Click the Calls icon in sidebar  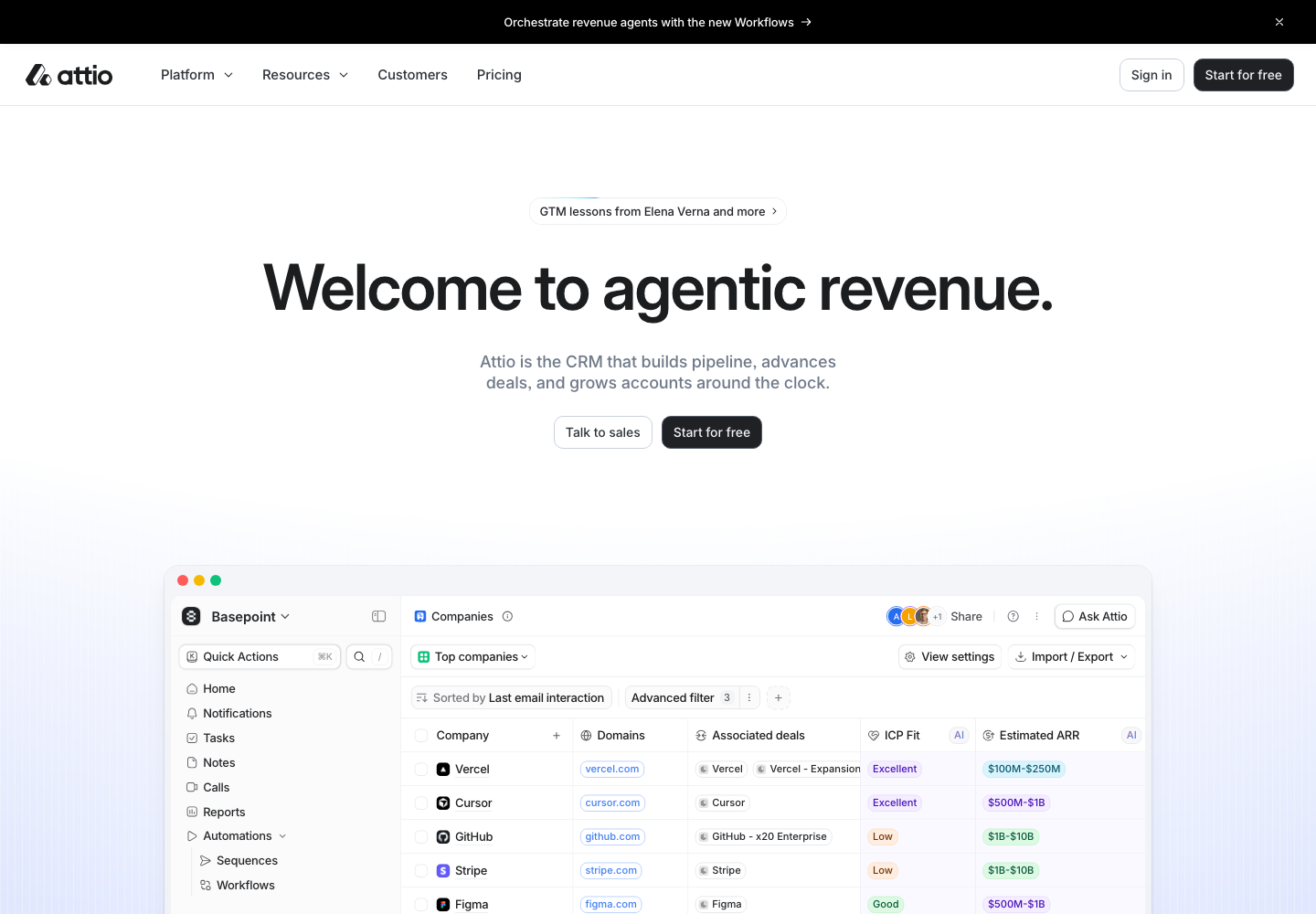point(192,787)
